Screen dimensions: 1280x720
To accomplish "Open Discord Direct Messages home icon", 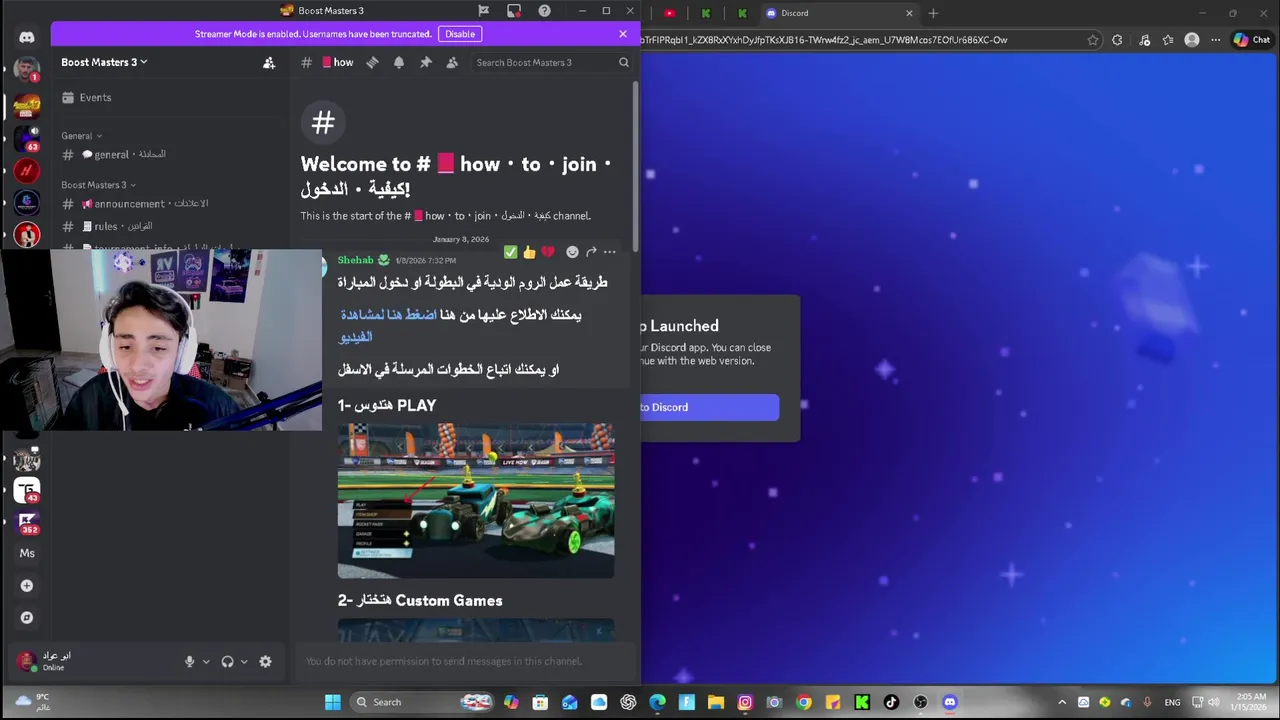I will point(27,37).
